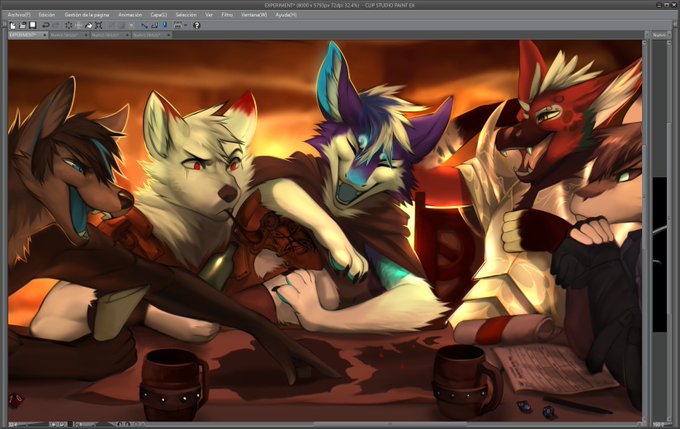Toggle Snap to Special Ruler in toolbar

pyautogui.click(x=154, y=26)
